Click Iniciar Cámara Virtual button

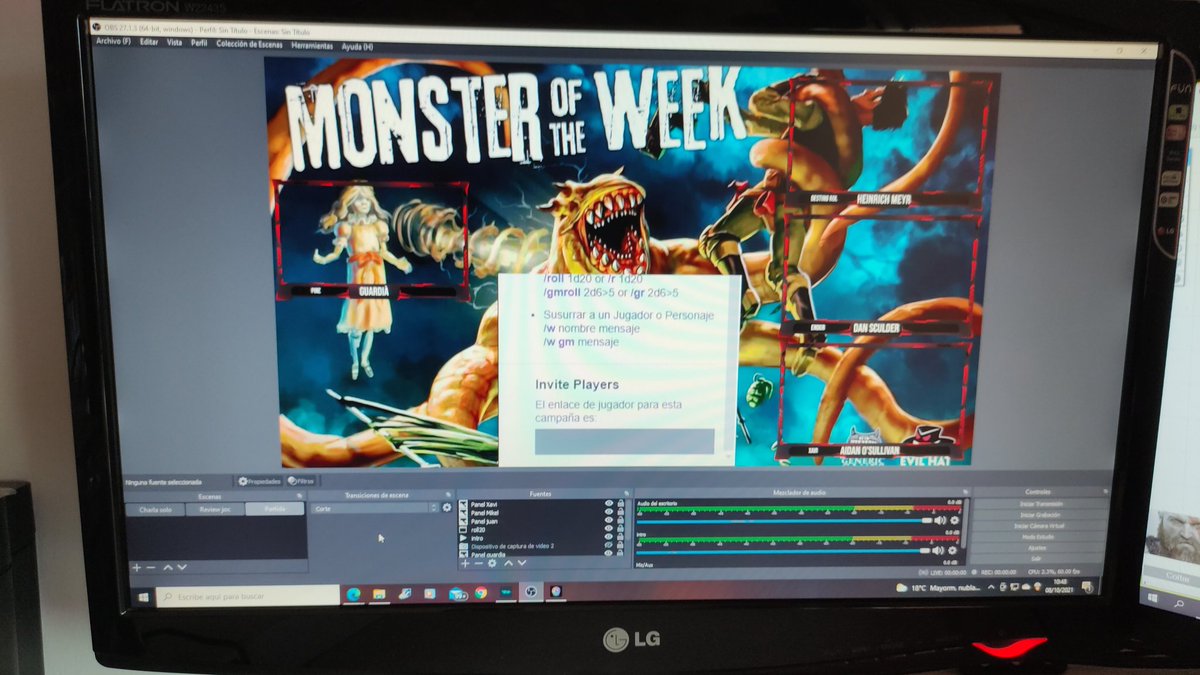1039,526
